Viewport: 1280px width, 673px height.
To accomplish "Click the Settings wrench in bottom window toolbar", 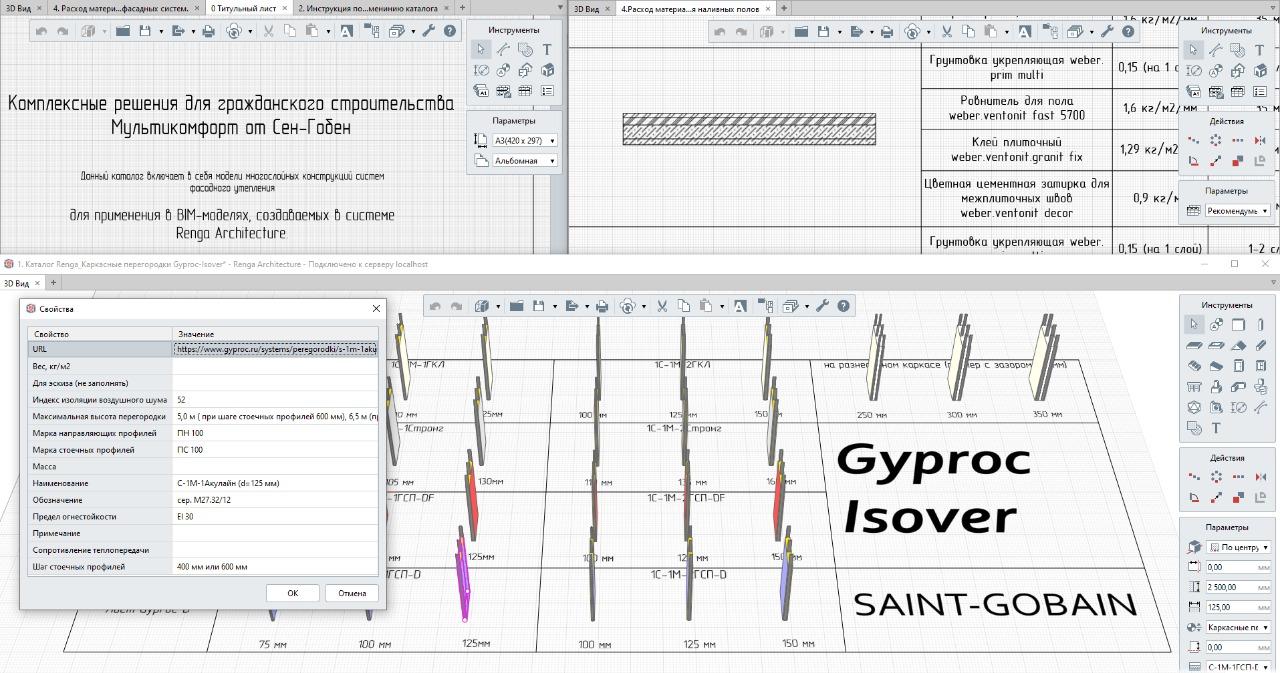I will pyautogui.click(x=821, y=306).
